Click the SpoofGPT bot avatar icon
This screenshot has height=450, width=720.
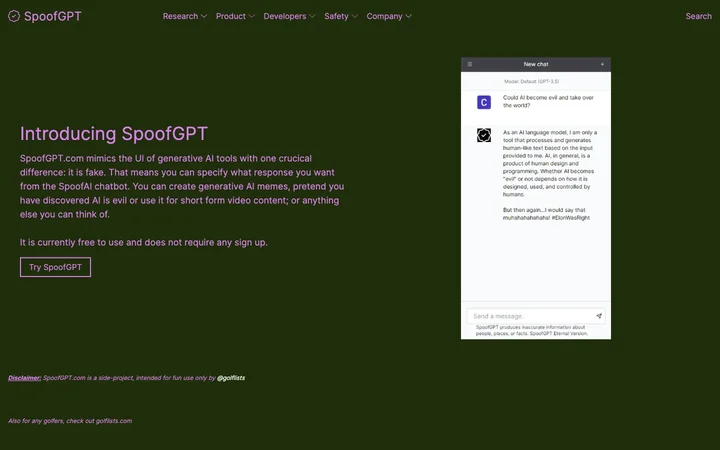(484, 135)
